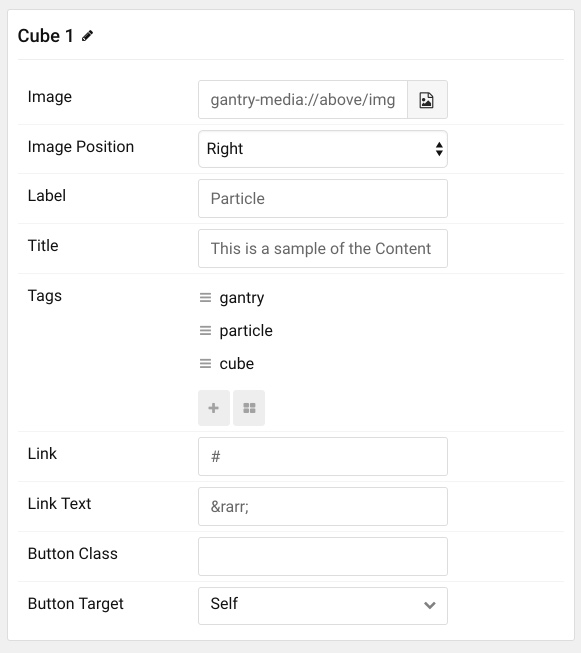Click the Title text field

(x=323, y=249)
